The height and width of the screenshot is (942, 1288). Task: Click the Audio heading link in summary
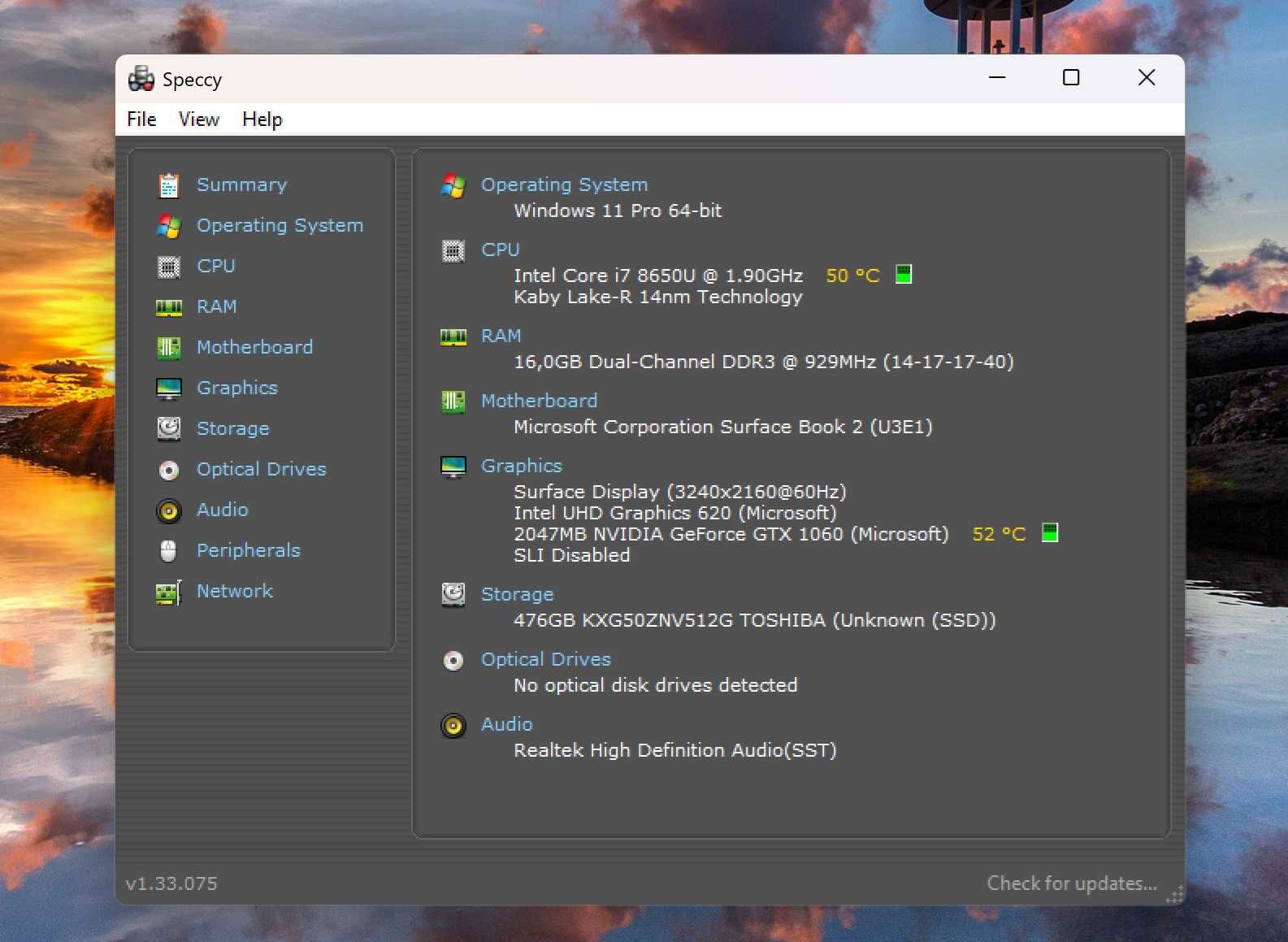507,725
